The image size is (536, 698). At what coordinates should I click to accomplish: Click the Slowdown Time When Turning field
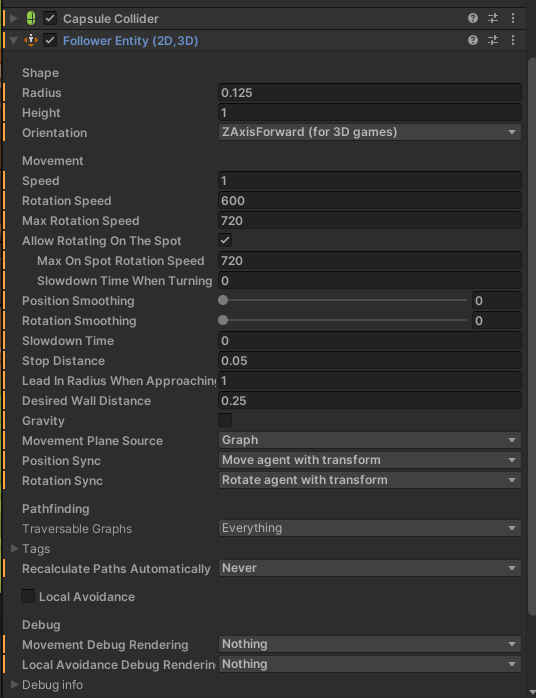(x=370, y=280)
